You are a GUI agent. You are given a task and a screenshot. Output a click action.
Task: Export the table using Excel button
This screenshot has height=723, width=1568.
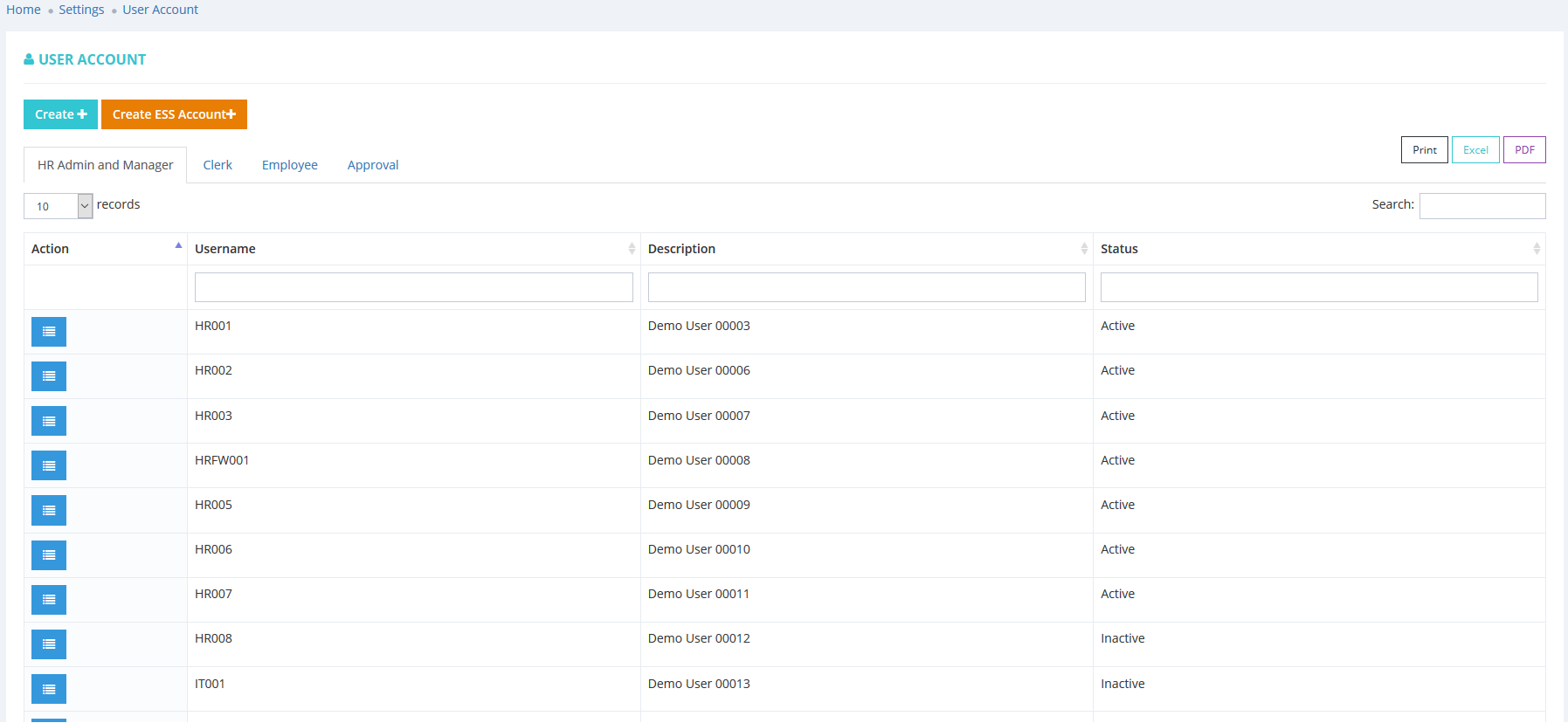pyautogui.click(x=1475, y=150)
